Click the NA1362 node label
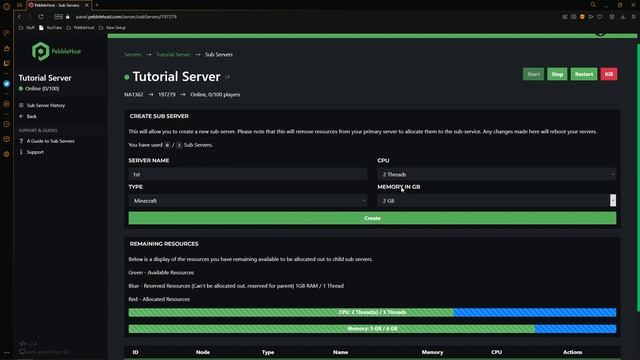640x360 pixels. coord(133,94)
